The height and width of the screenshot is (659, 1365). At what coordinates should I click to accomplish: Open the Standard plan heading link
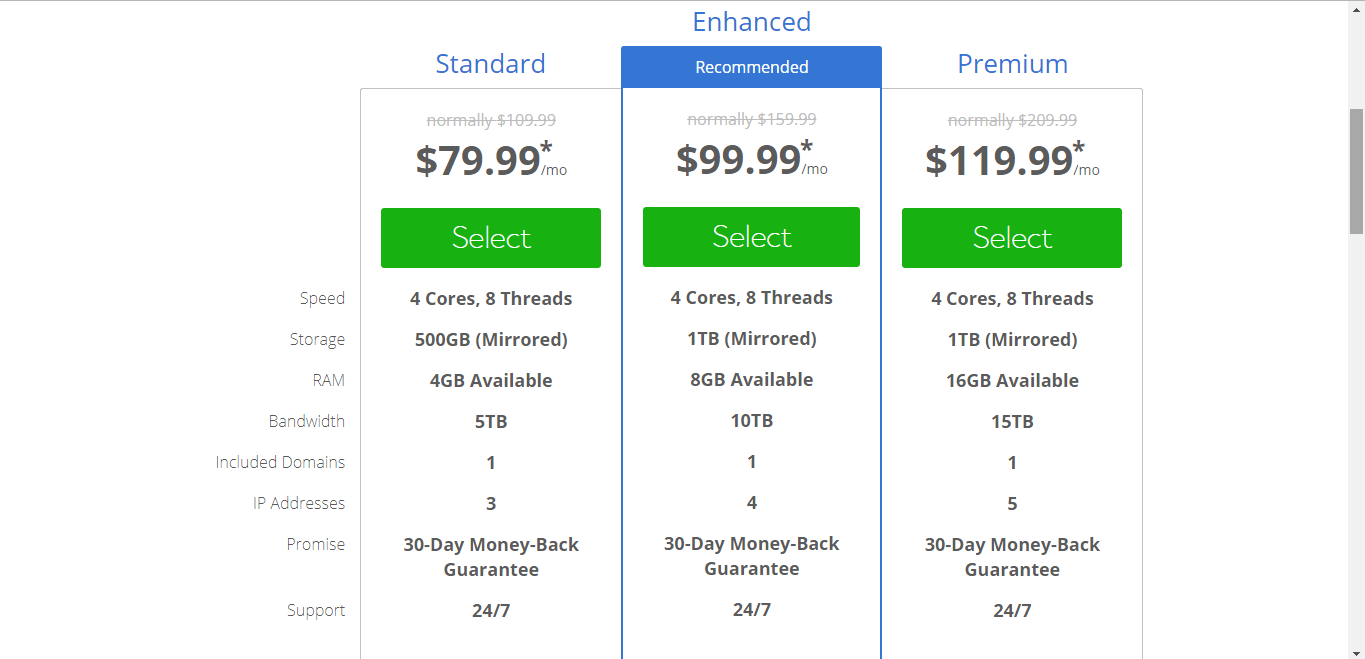490,64
